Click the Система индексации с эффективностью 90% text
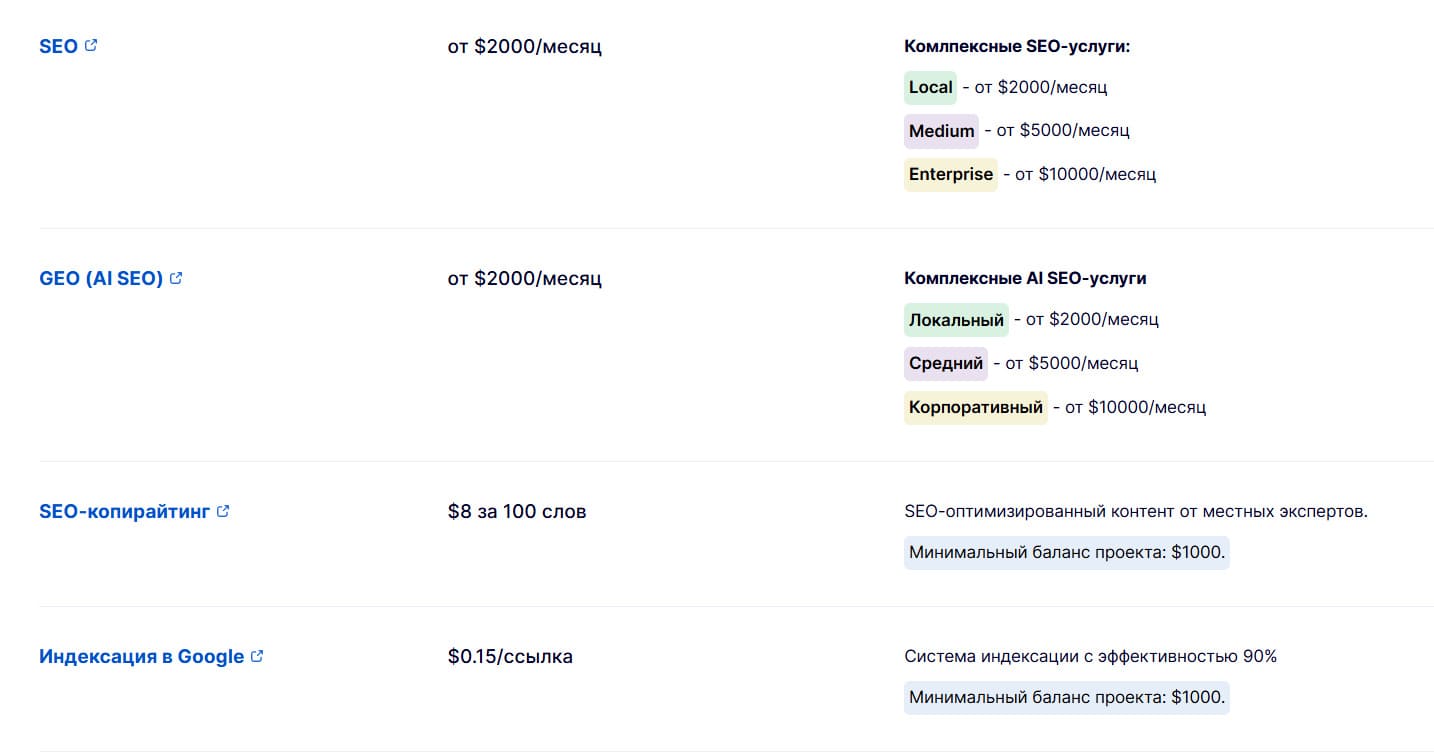 (1090, 657)
